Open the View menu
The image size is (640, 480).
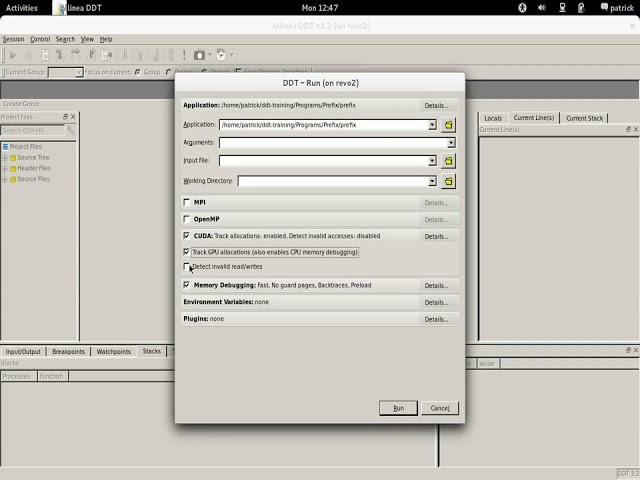(x=87, y=39)
